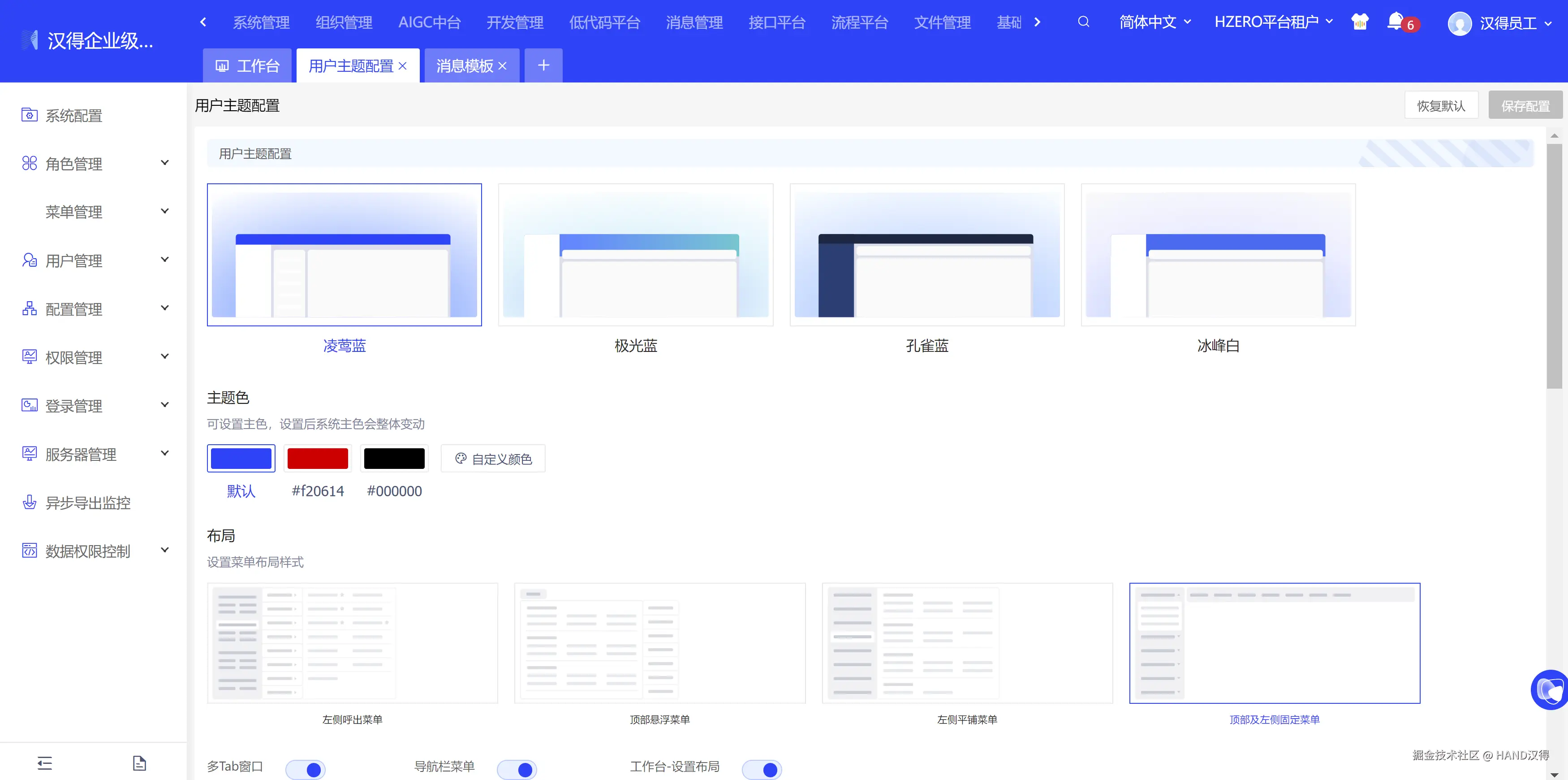The image size is (1568, 780).
Task: Collapse the sidebar using bottom-left menu fold icon
Action: coord(44,763)
